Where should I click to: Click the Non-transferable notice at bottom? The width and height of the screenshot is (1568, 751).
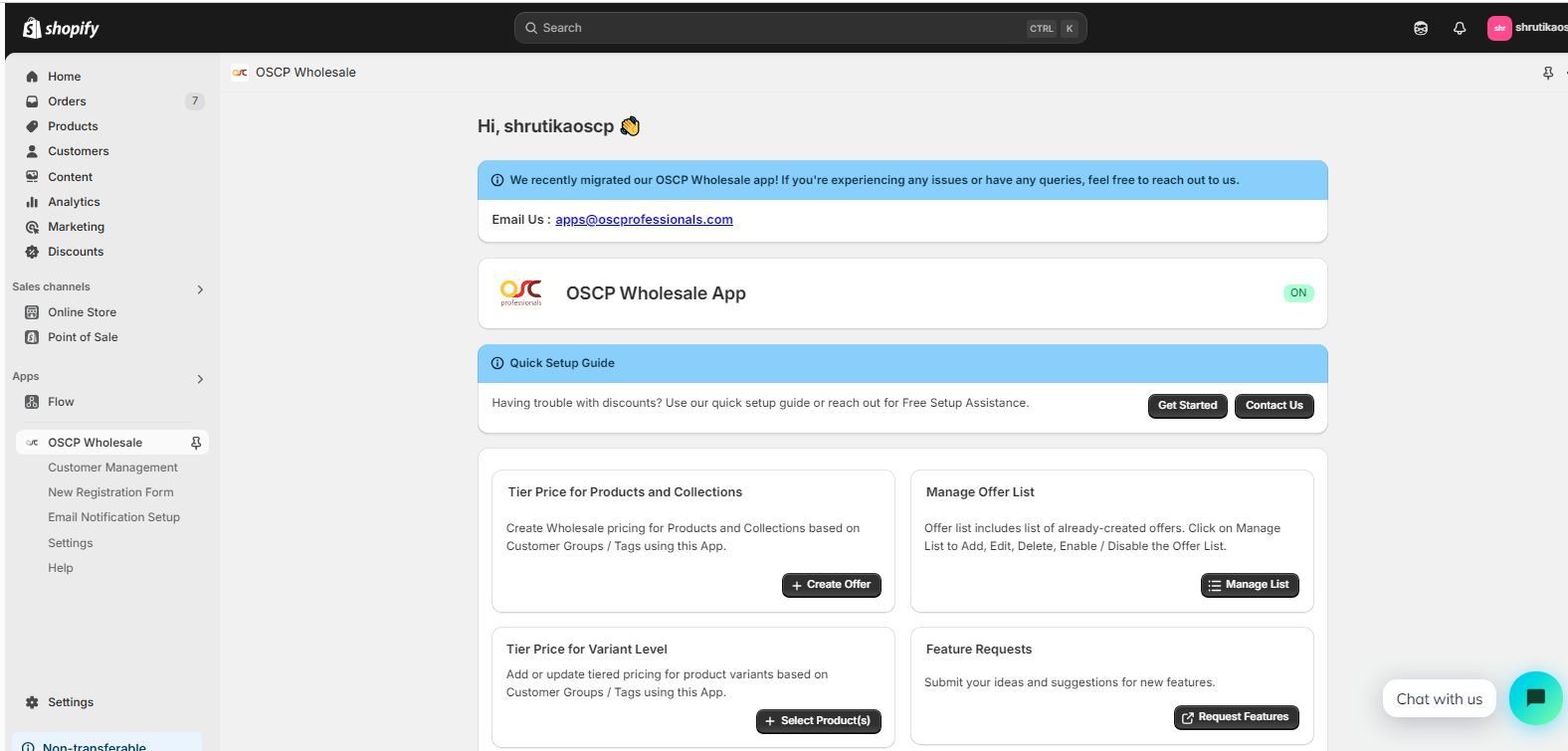(107, 744)
